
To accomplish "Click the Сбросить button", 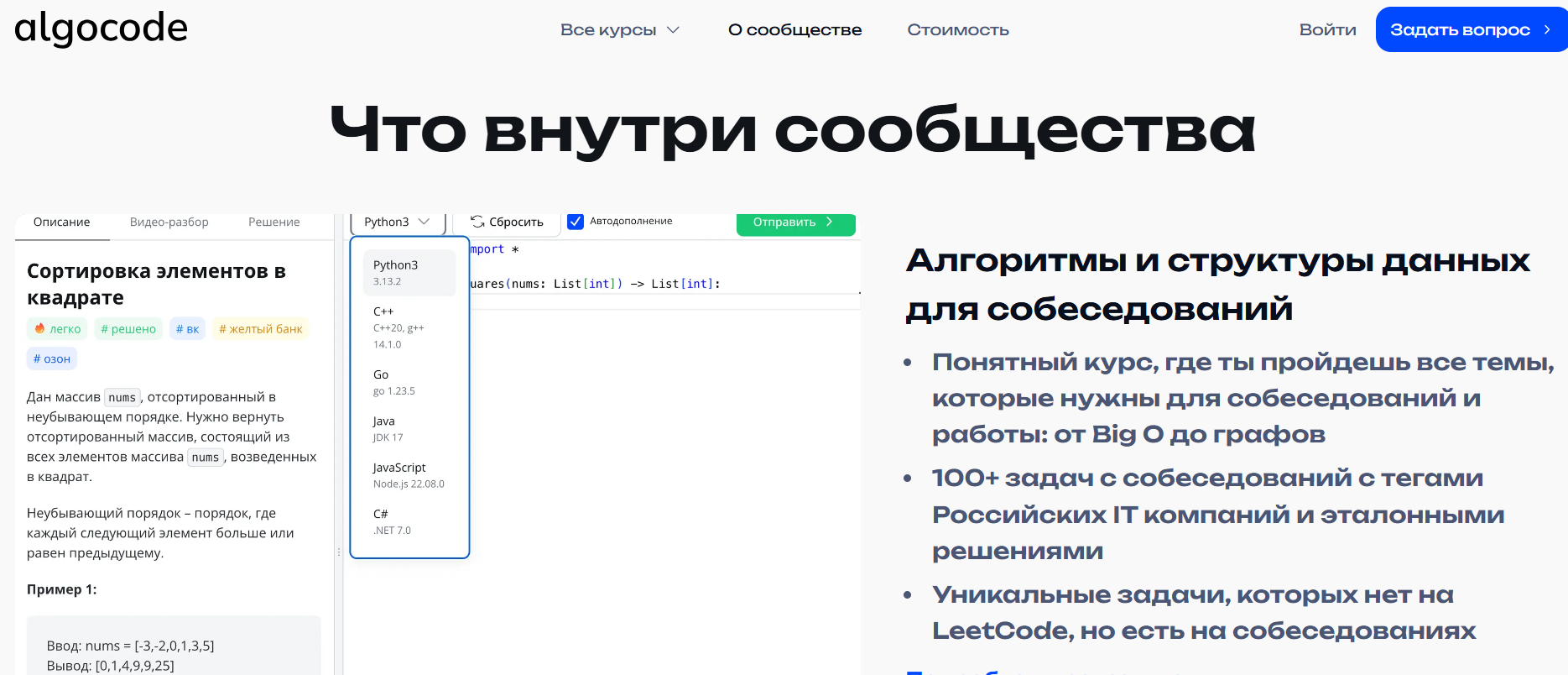I will click(x=507, y=222).
